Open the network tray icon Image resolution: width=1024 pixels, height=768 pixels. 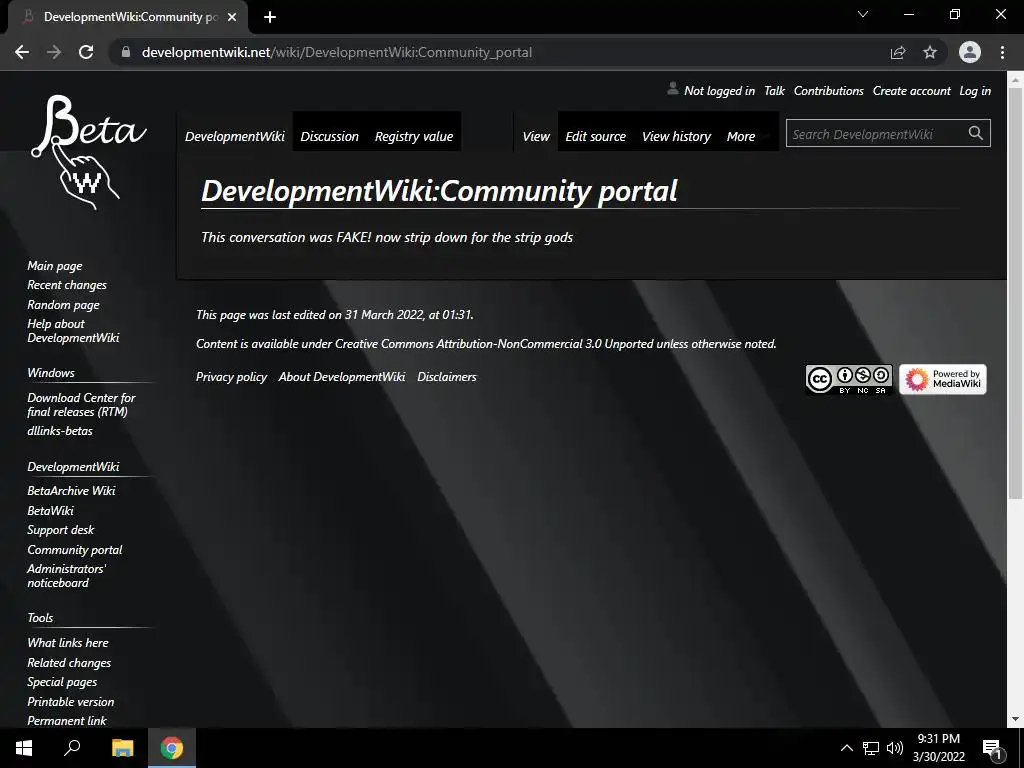coord(871,748)
